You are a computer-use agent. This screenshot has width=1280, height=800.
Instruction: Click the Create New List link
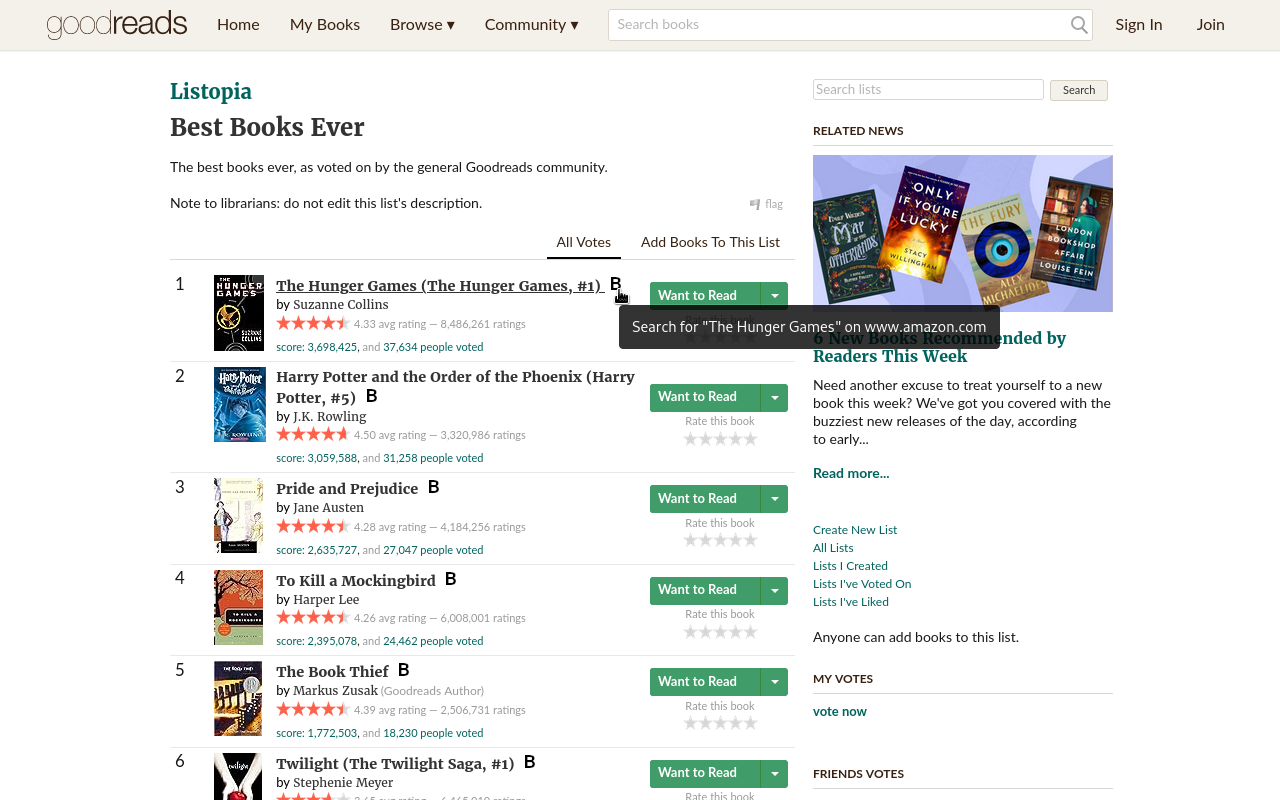(854, 530)
